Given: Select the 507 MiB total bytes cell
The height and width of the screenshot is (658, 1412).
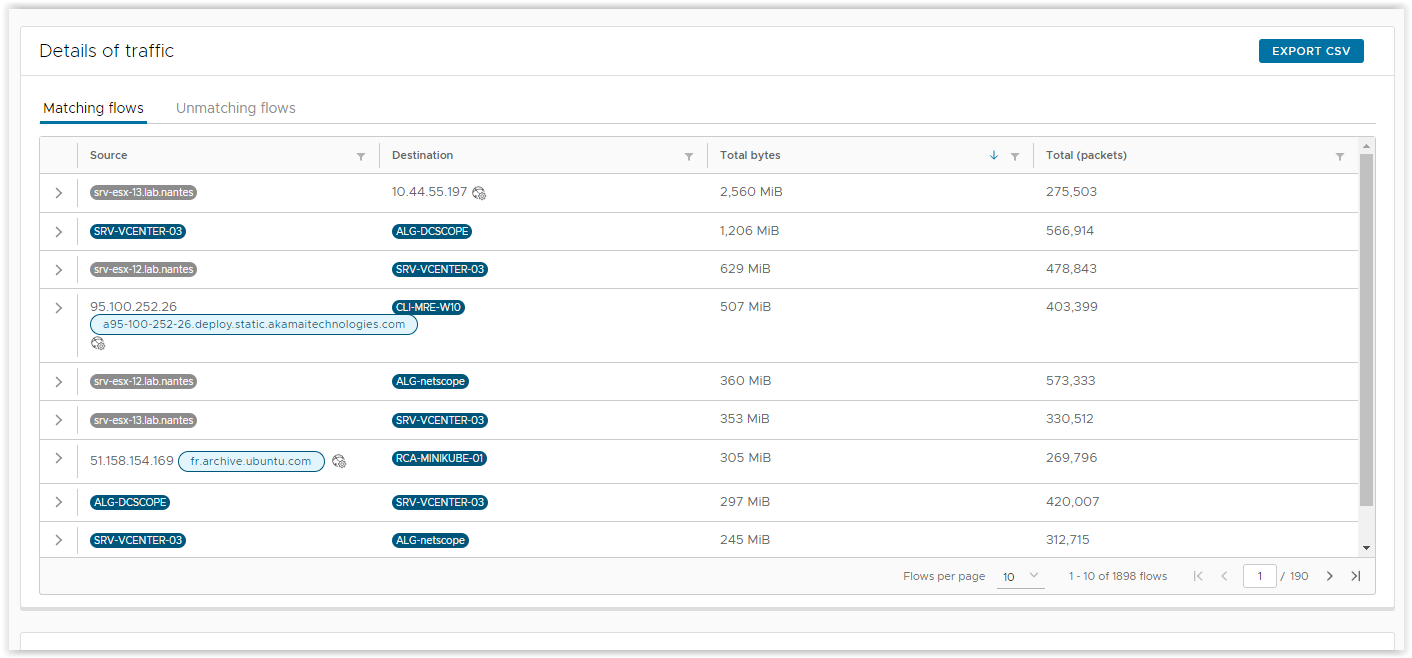Looking at the screenshot, I should [x=745, y=307].
